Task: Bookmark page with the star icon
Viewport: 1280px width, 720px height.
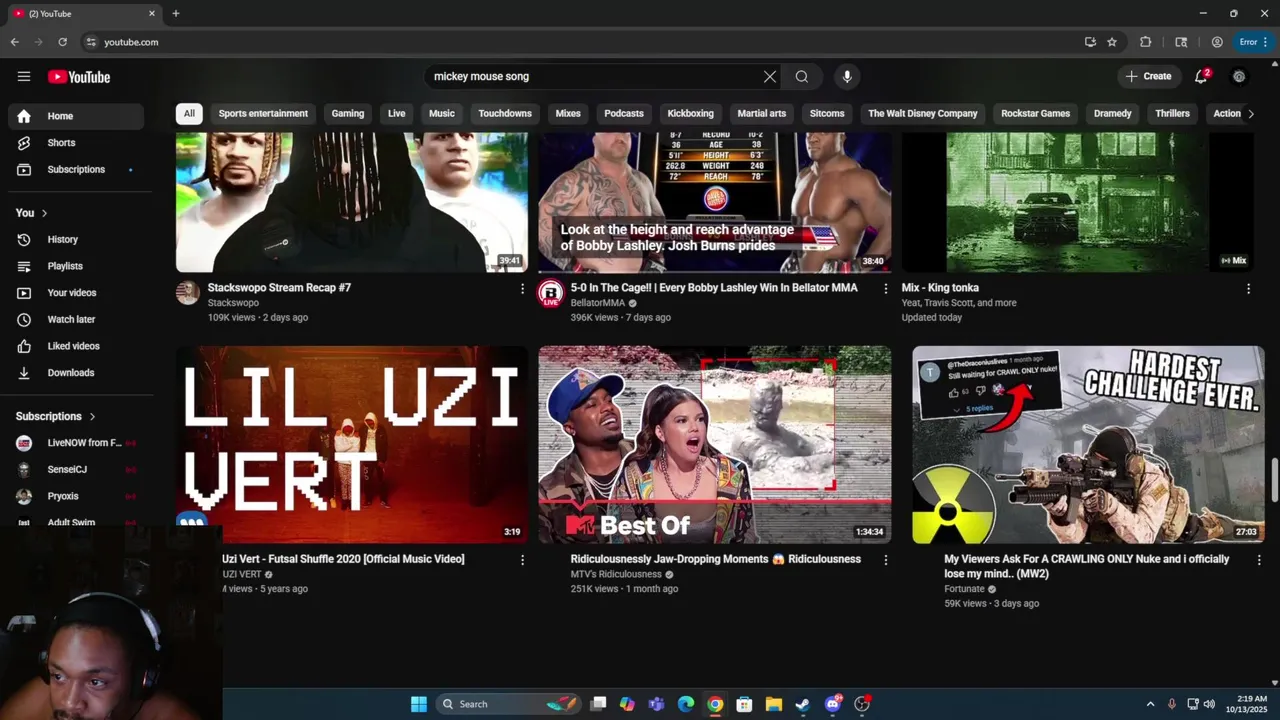Action: [1112, 42]
